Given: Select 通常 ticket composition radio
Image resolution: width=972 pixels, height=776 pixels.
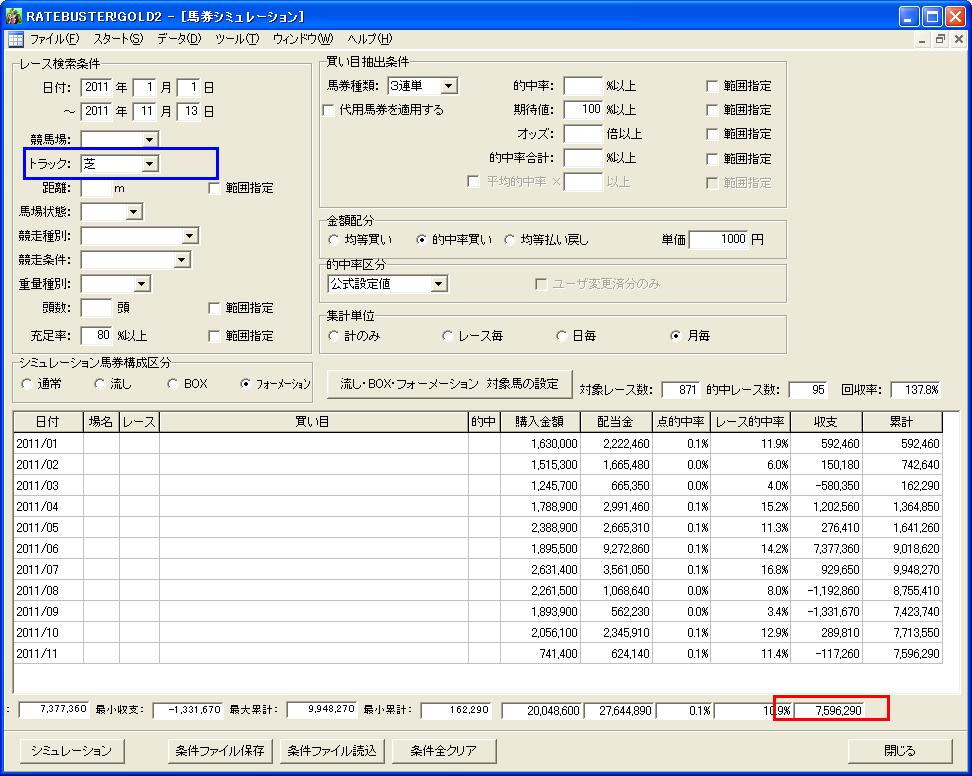Looking at the screenshot, I should [x=26, y=384].
